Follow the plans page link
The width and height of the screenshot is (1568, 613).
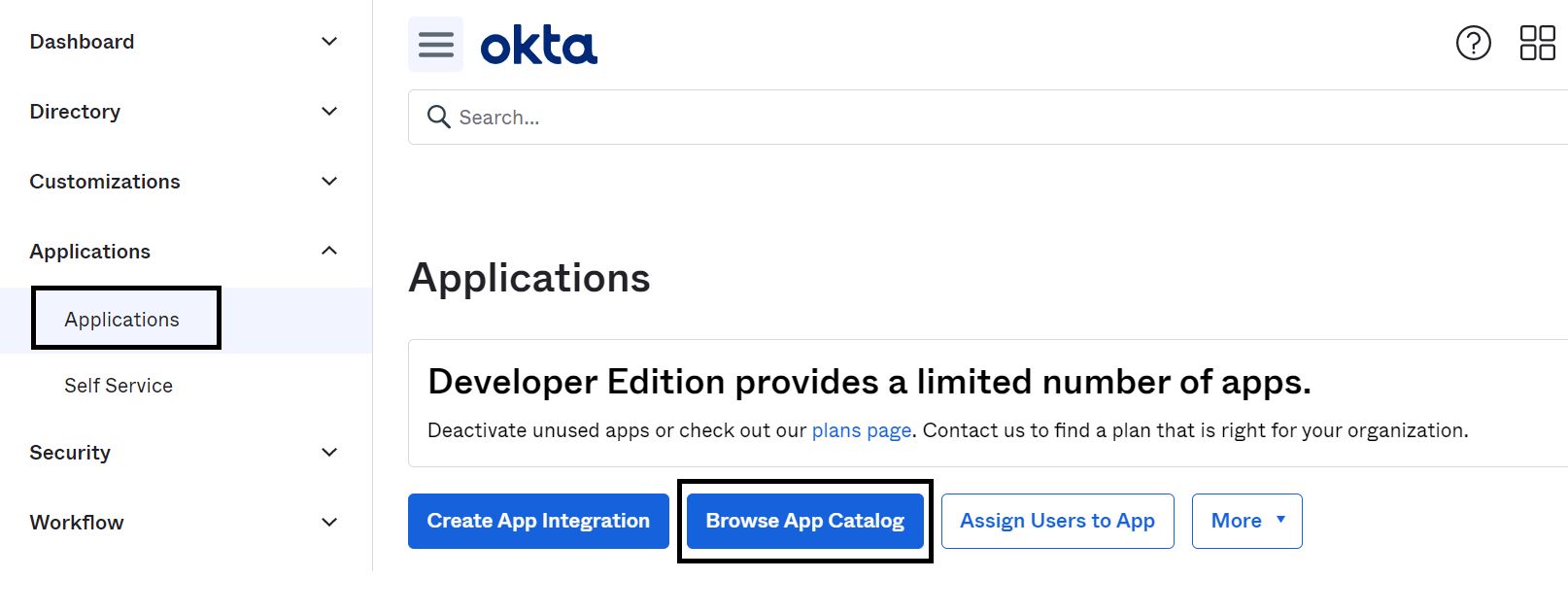(862, 430)
